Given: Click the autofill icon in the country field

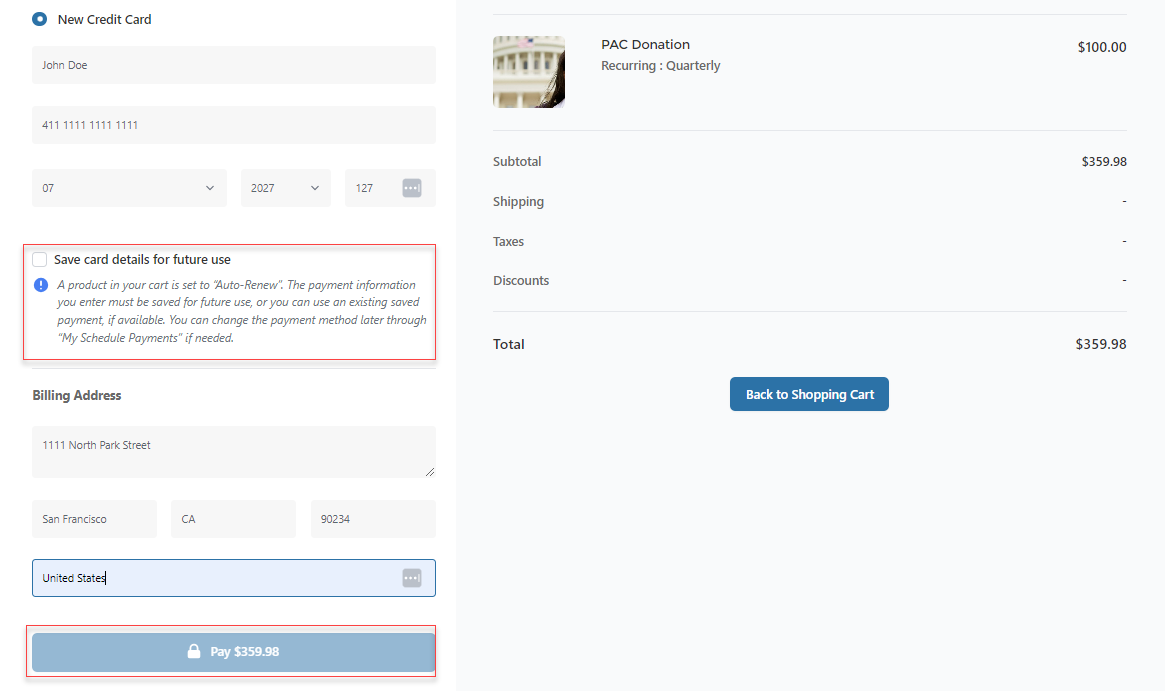Looking at the screenshot, I should pyautogui.click(x=412, y=578).
